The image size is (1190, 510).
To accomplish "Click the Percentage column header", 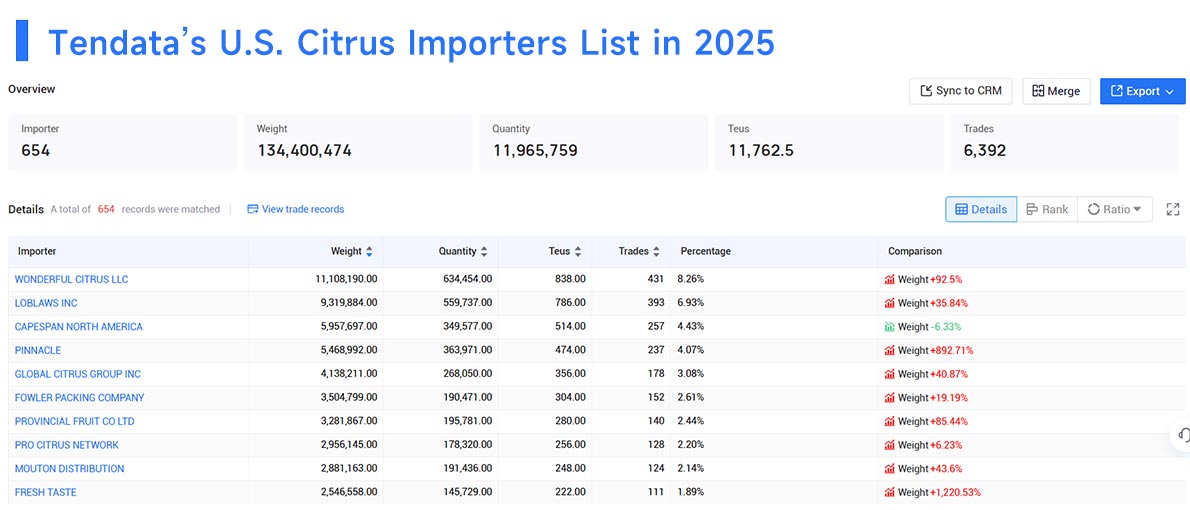I will (x=706, y=251).
